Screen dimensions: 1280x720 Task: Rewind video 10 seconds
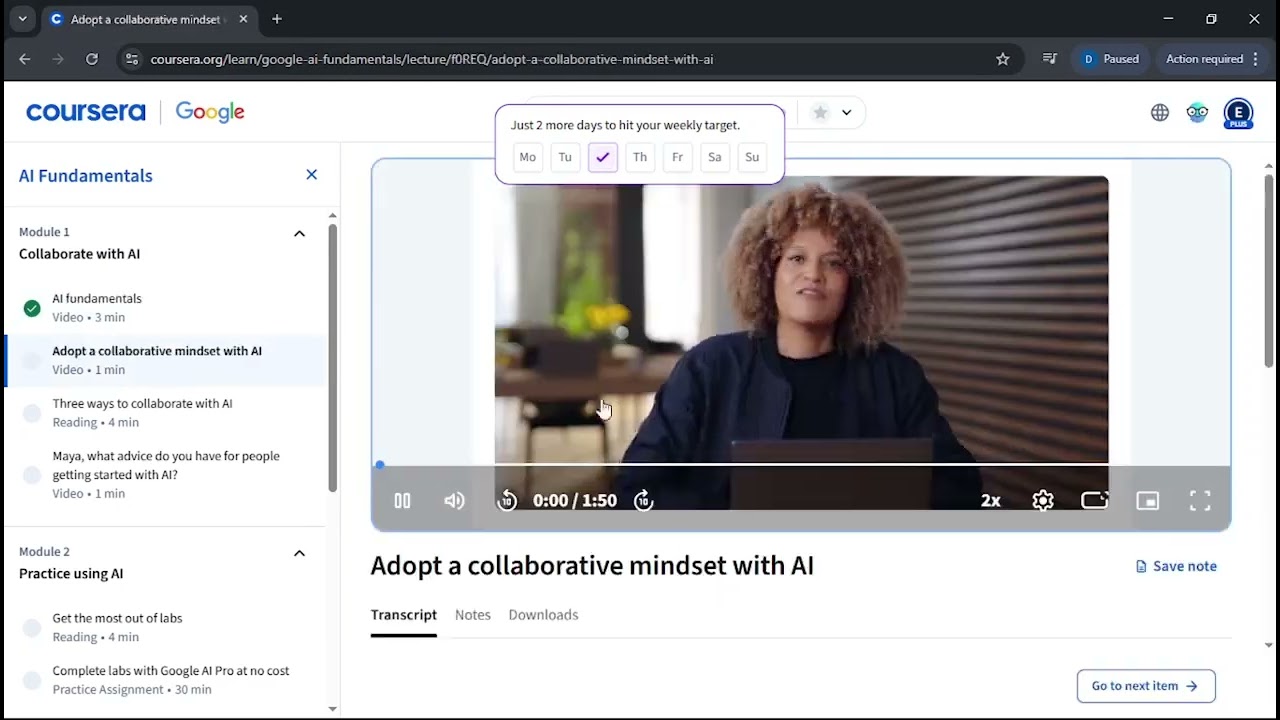[507, 500]
